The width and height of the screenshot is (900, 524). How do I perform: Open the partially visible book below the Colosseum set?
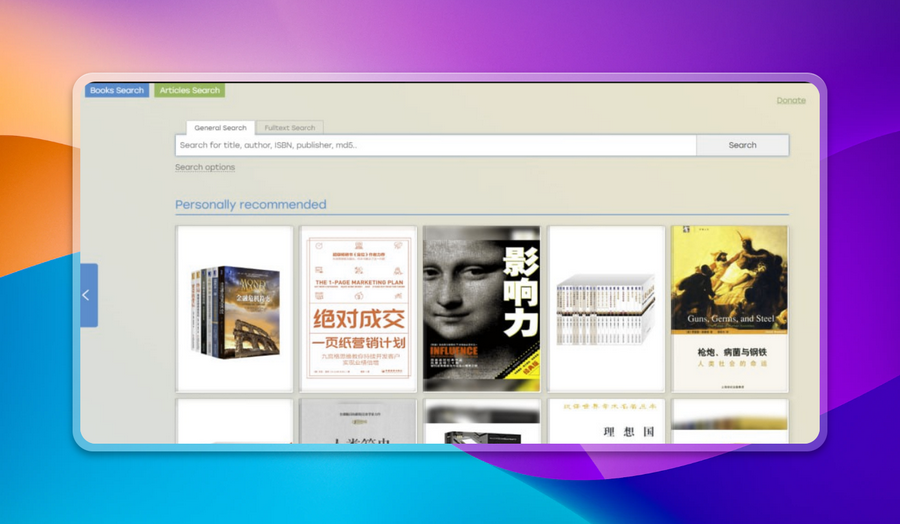tap(235, 422)
